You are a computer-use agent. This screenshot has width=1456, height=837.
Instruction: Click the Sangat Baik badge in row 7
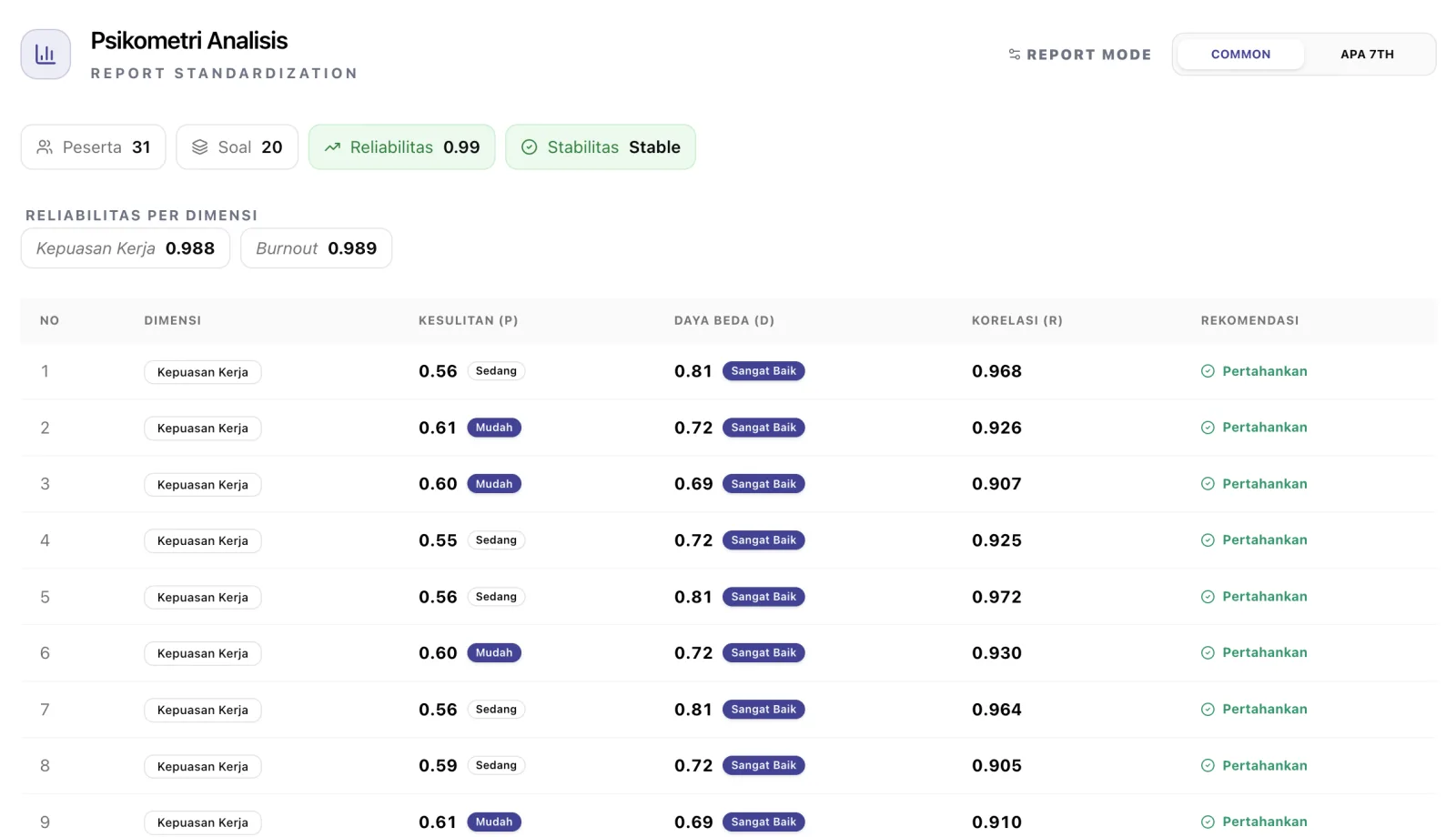tap(763, 710)
